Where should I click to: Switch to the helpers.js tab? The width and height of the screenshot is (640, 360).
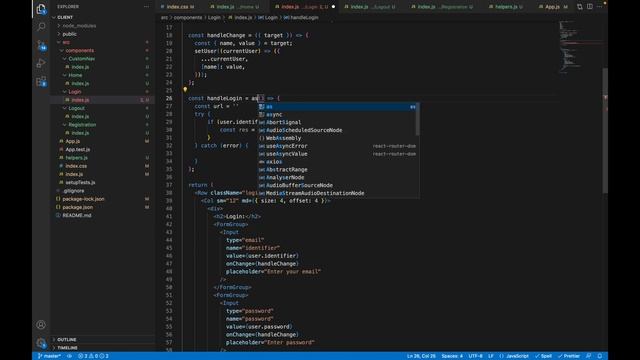(x=506, y=7)
